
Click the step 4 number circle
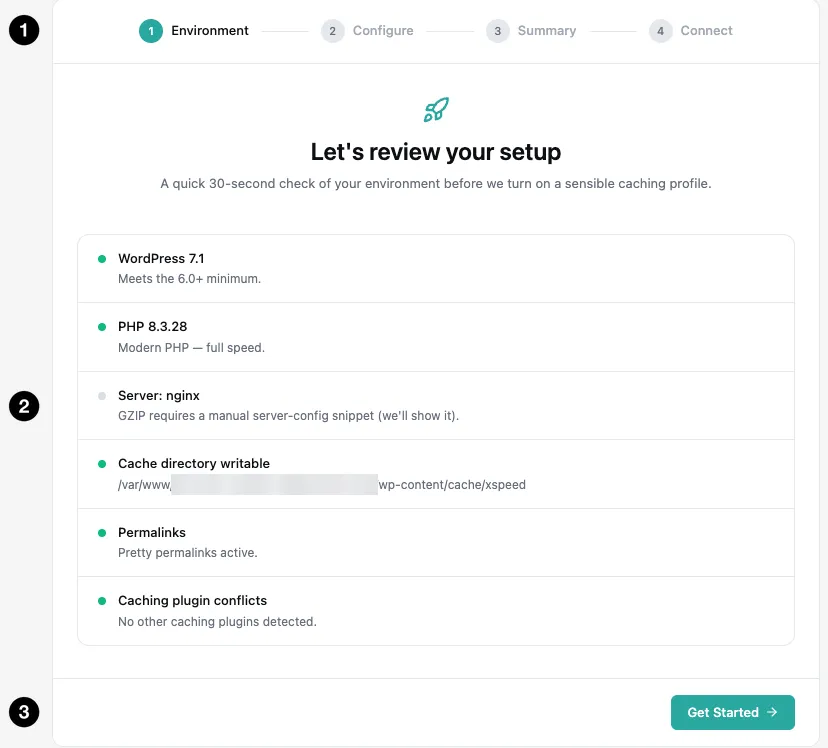[x=661, y=31]
